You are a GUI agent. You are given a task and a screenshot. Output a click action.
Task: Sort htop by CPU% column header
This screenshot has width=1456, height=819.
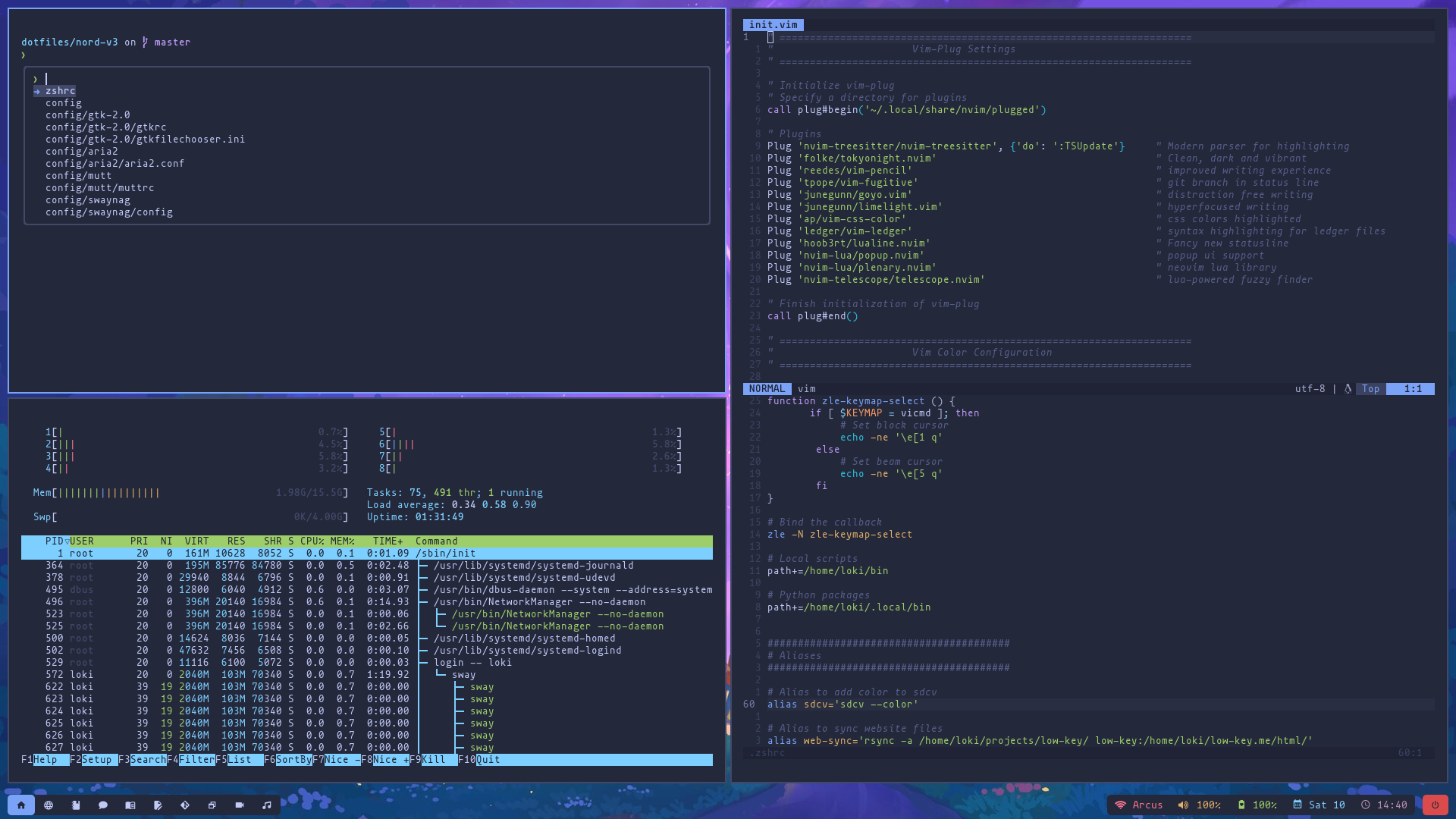click(x=312, y=541)
